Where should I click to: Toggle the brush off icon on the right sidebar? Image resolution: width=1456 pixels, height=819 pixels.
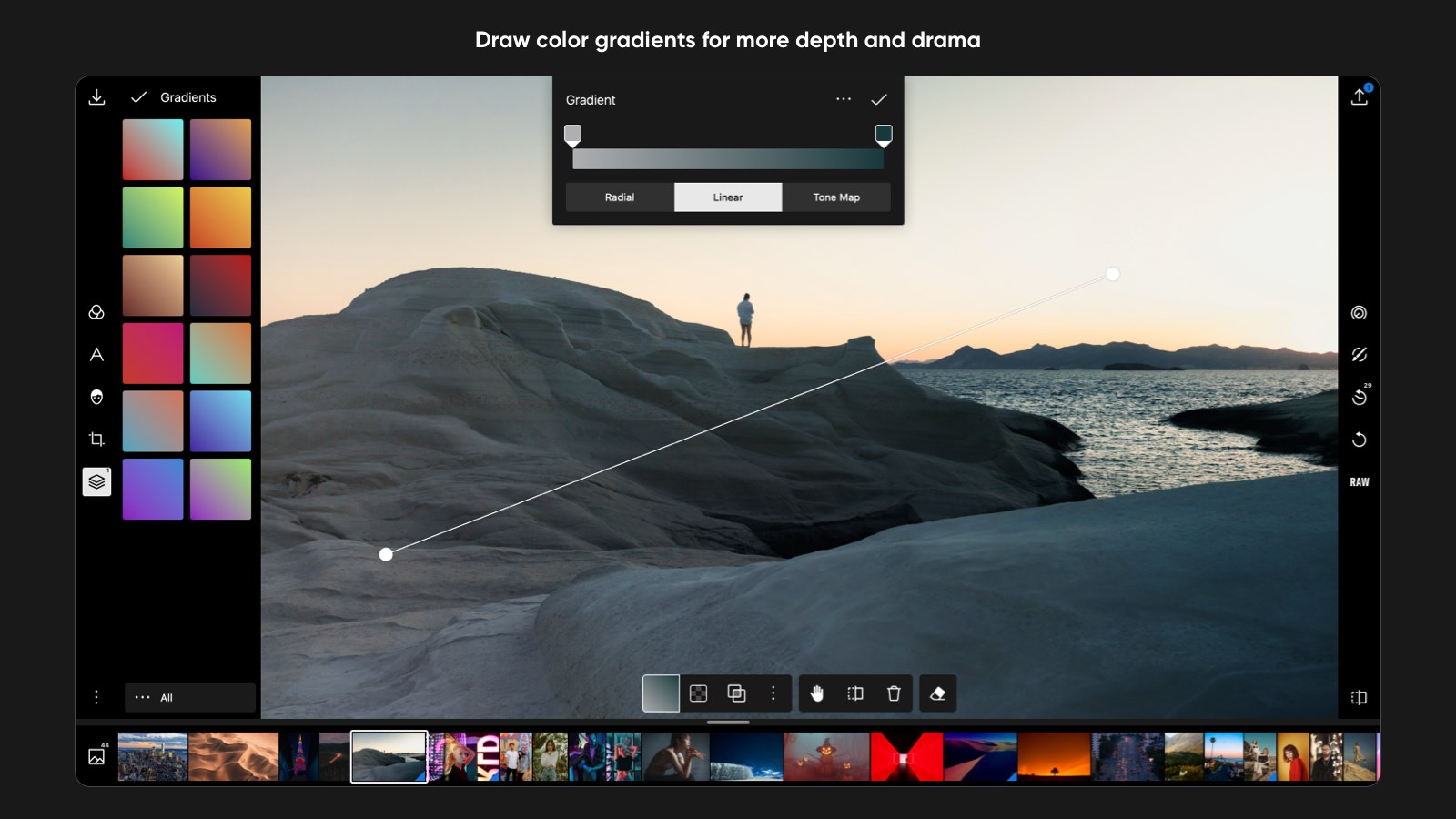(1360, 355)
